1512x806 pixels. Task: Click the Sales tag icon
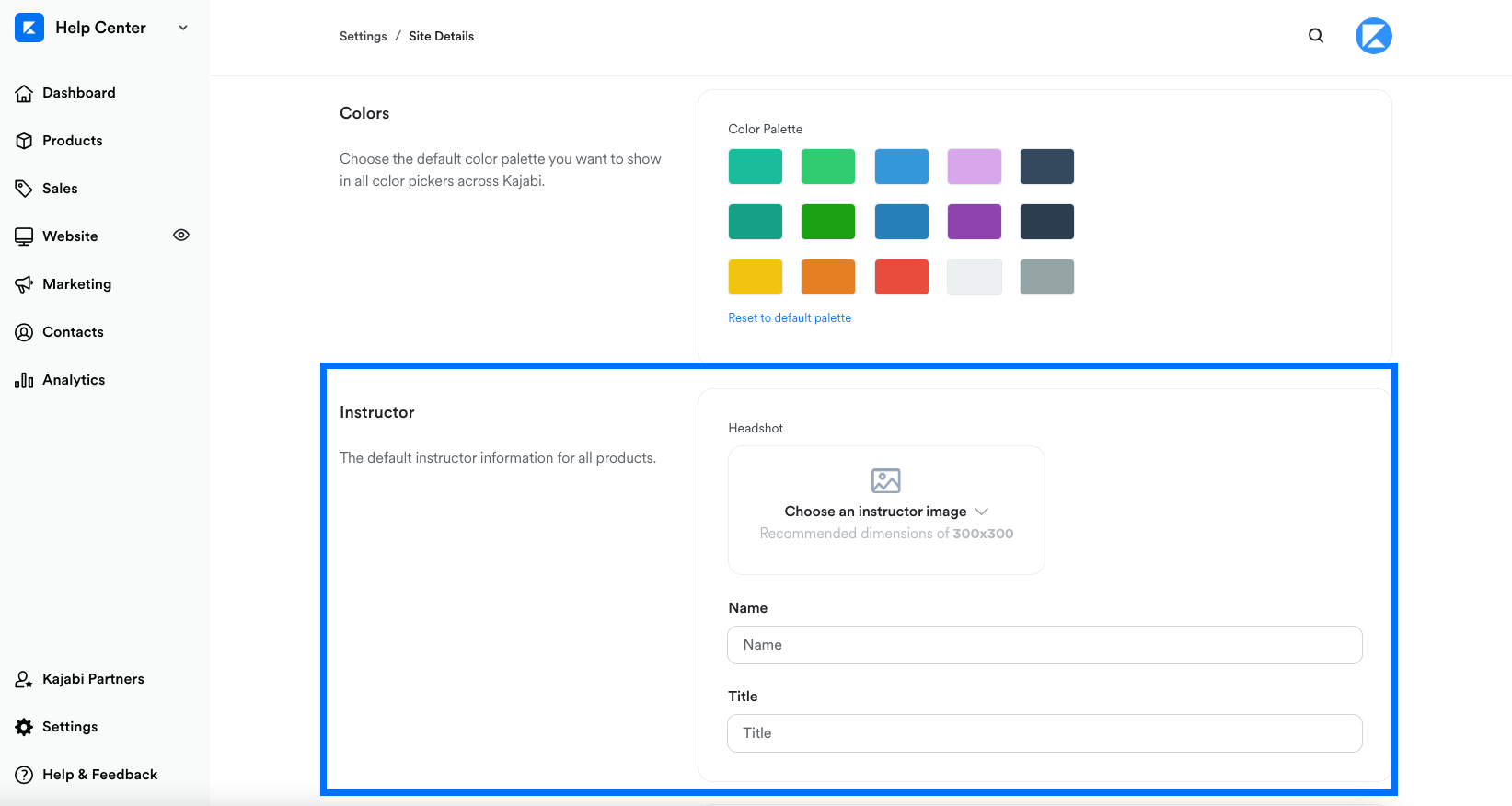click(x=24, y=189)
